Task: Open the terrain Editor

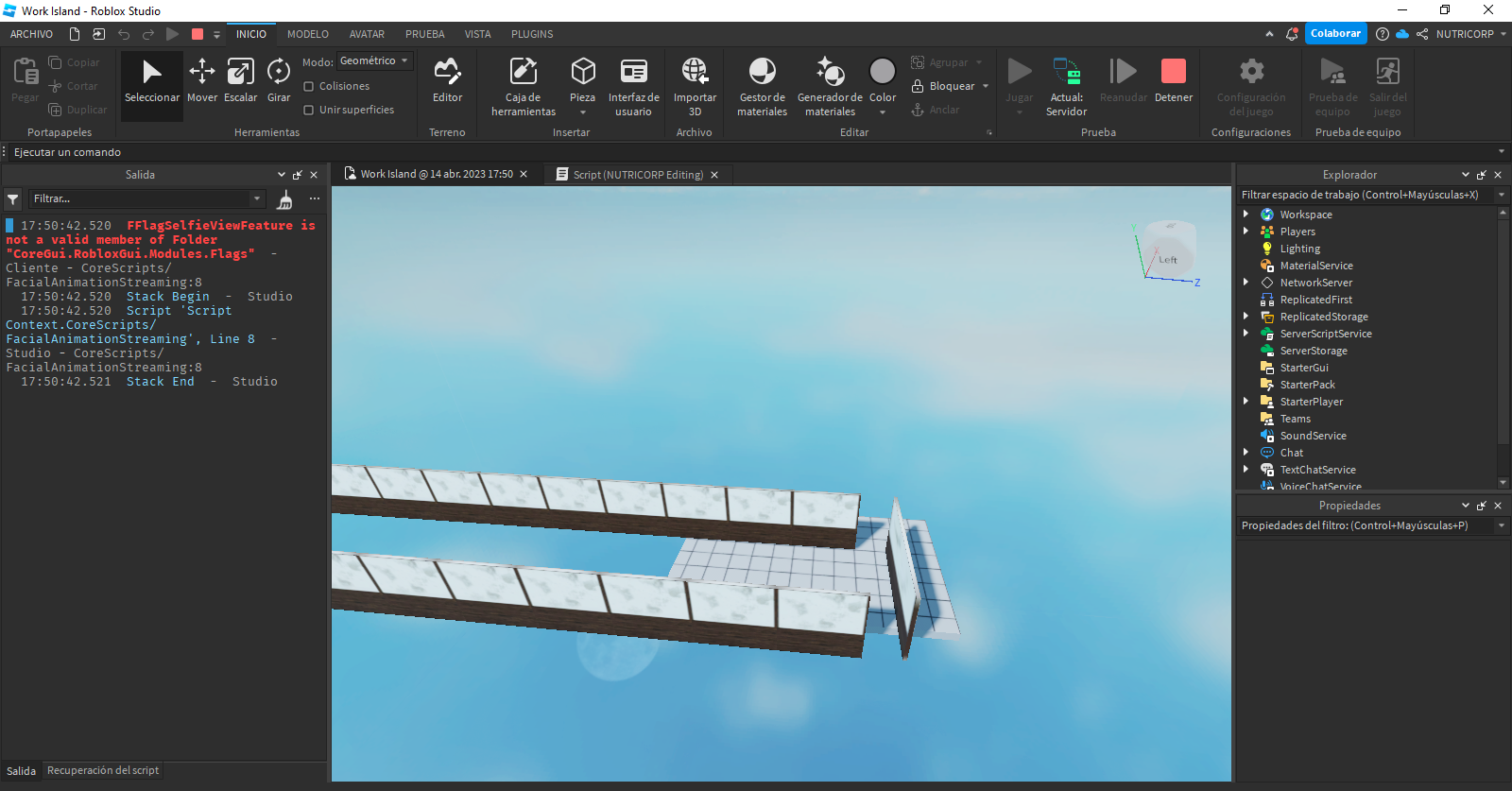Action: (x=448, y=80)
